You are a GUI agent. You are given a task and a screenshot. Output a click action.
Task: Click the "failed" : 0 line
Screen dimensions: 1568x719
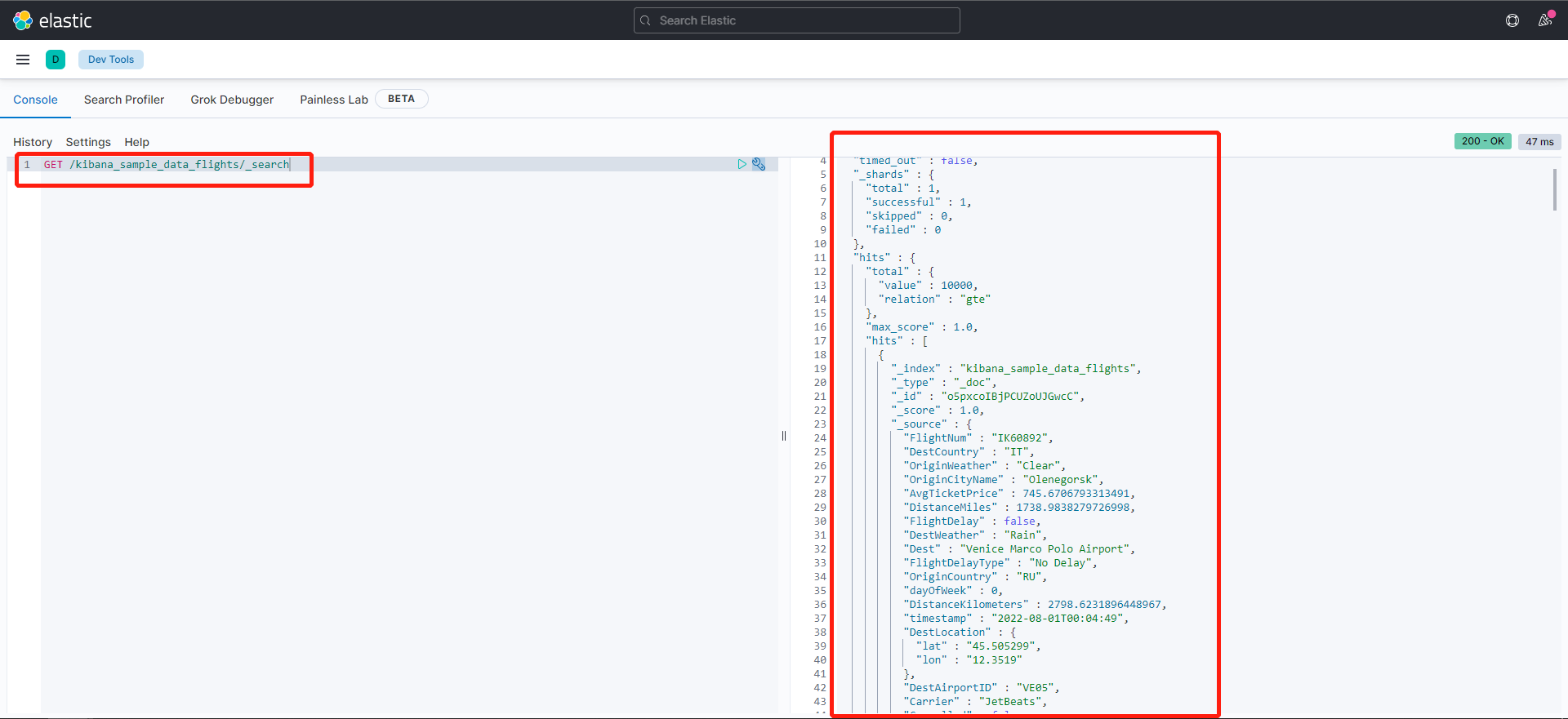(x=903, y=230)
